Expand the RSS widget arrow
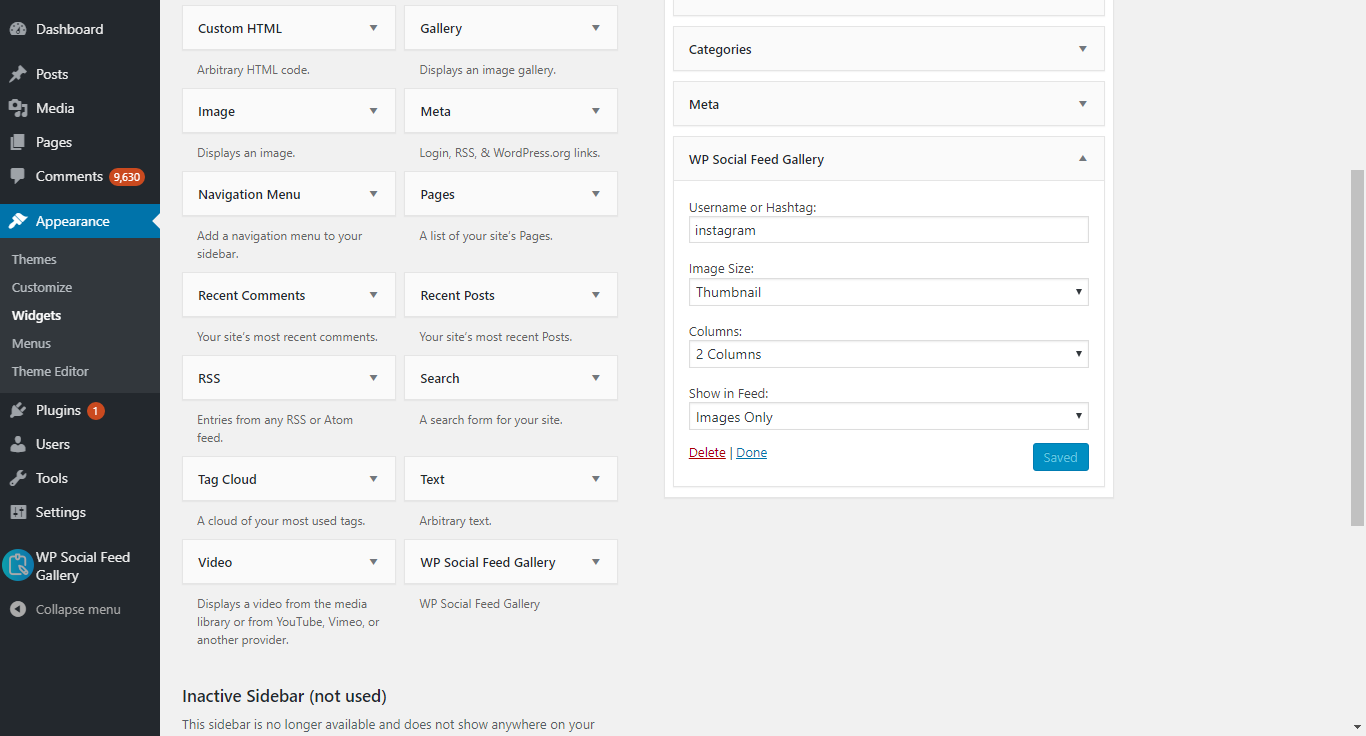This screenshot has width=1366, height=736. click(x=374, y=378)
